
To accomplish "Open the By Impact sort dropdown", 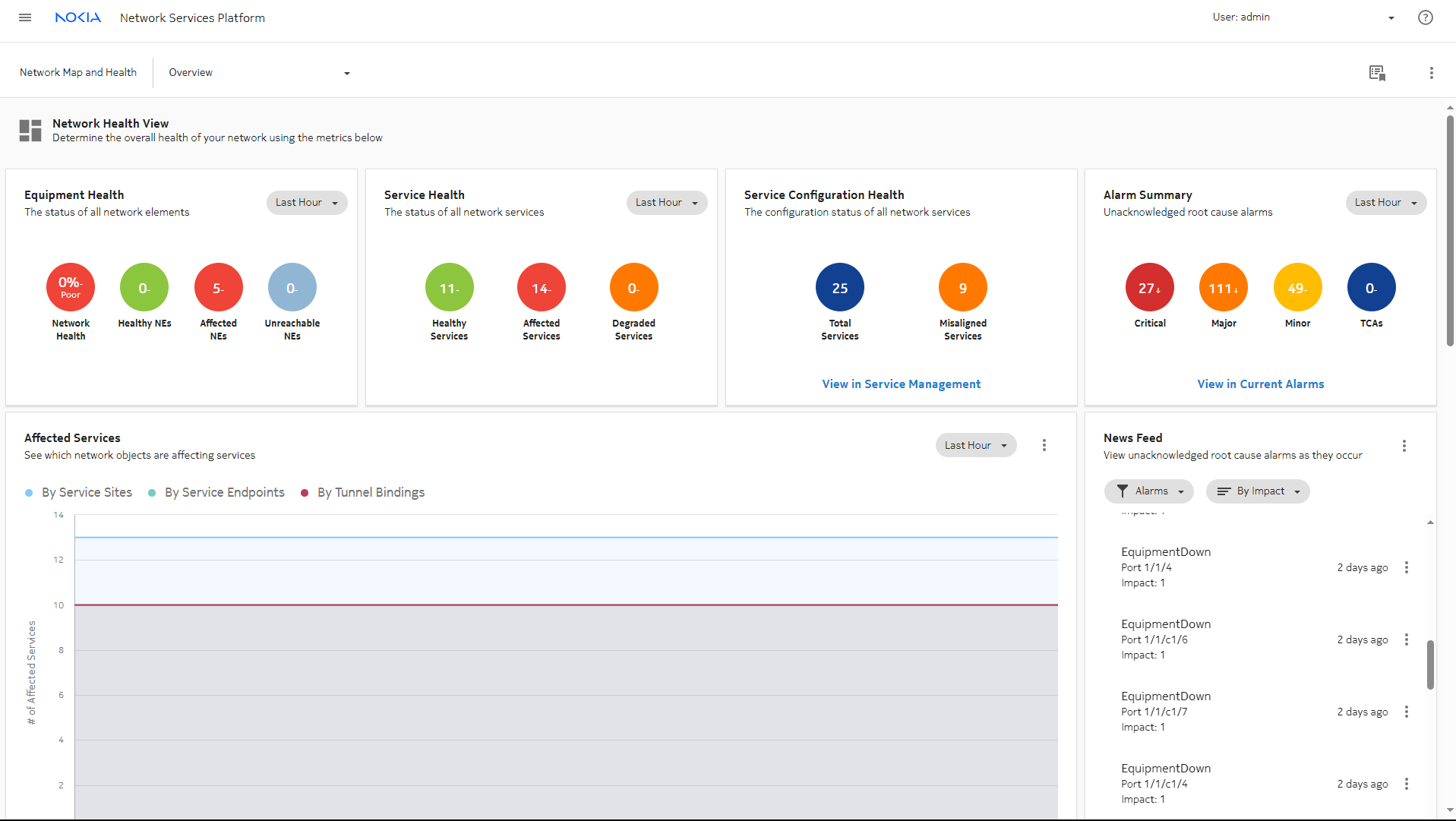I will 1258,491.
